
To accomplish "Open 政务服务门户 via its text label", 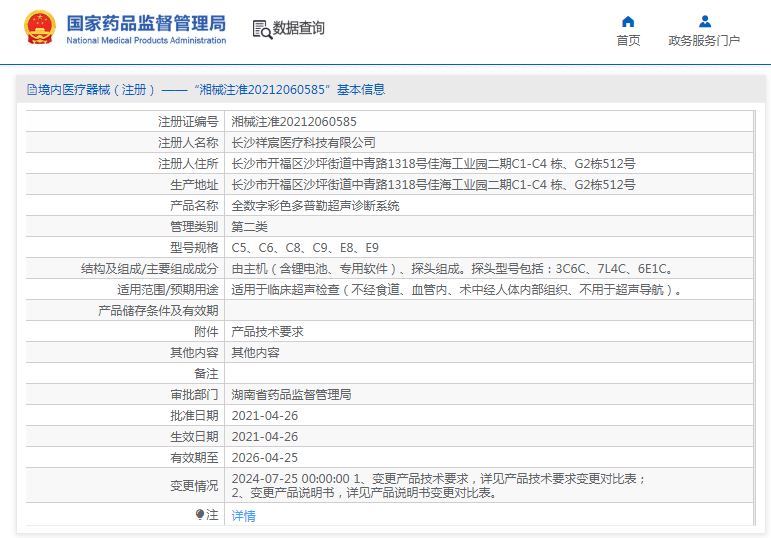I will coord(704,41).
